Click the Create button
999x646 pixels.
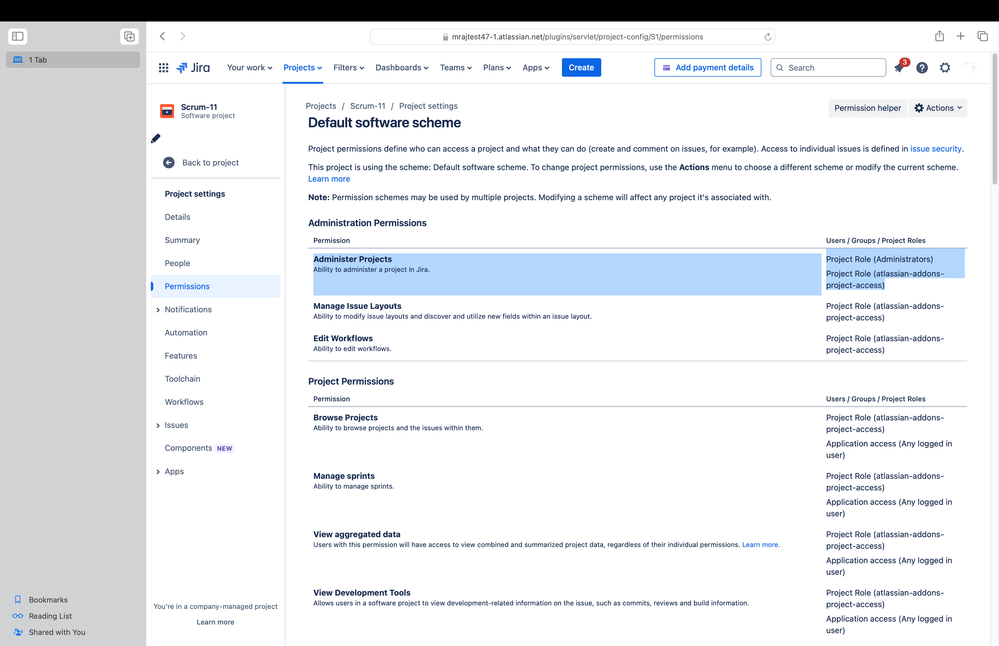click(x=581, y=68)
